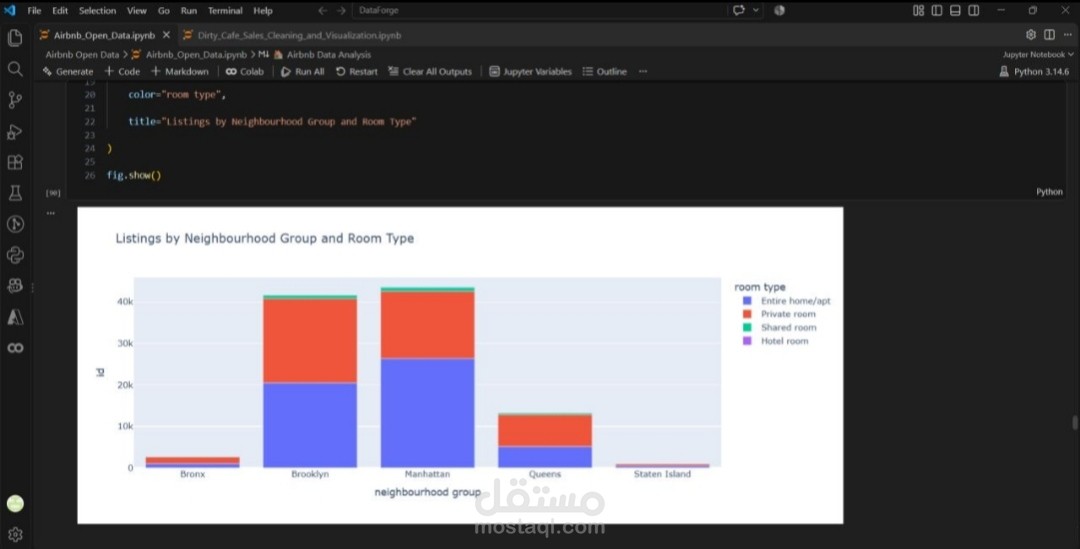Open Jupyter Variables panel
This screenshot has width=1080, height=549.
pyautogui.click(x=530, y=71)
